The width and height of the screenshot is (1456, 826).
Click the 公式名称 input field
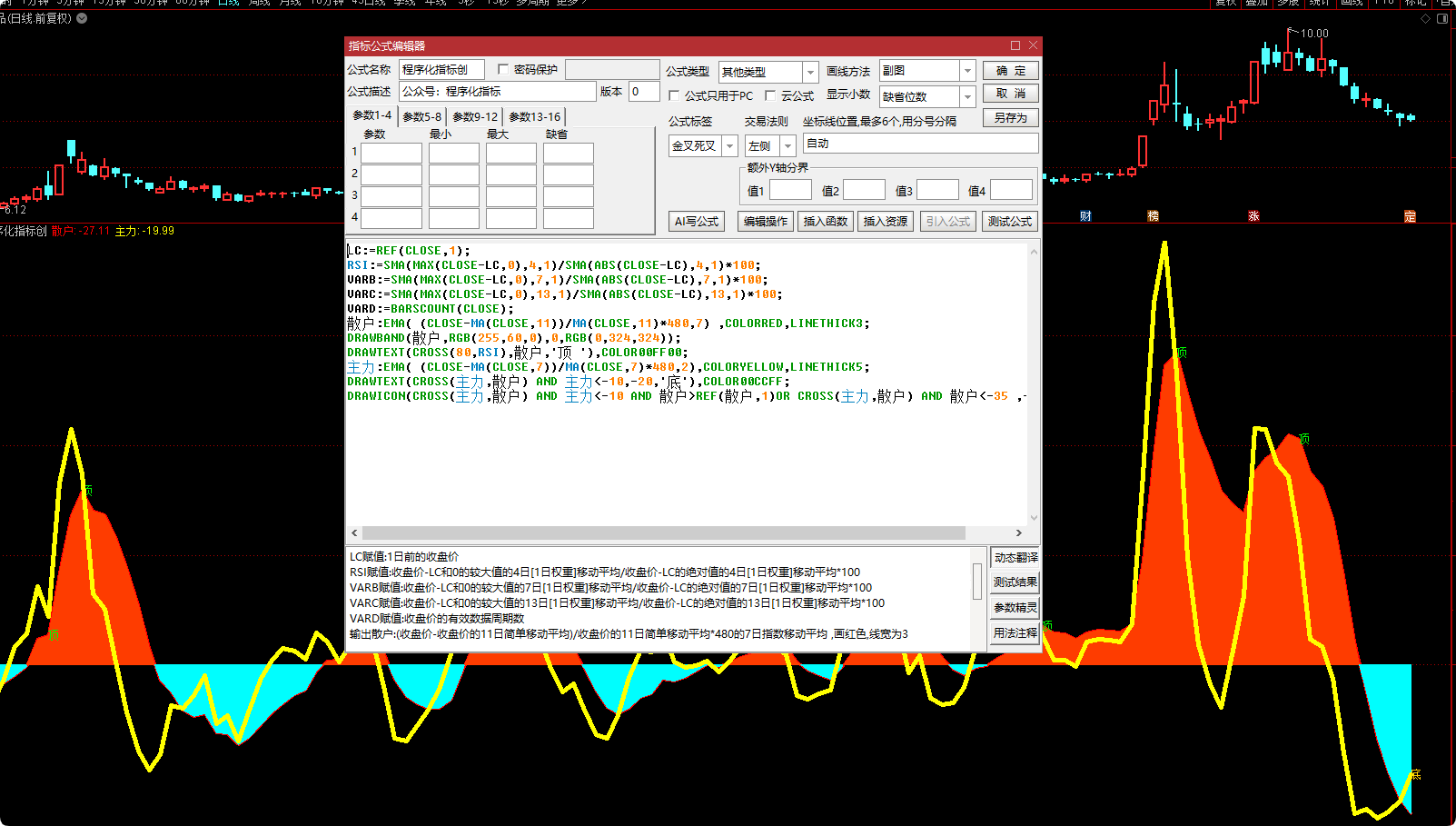pos(441,70)
